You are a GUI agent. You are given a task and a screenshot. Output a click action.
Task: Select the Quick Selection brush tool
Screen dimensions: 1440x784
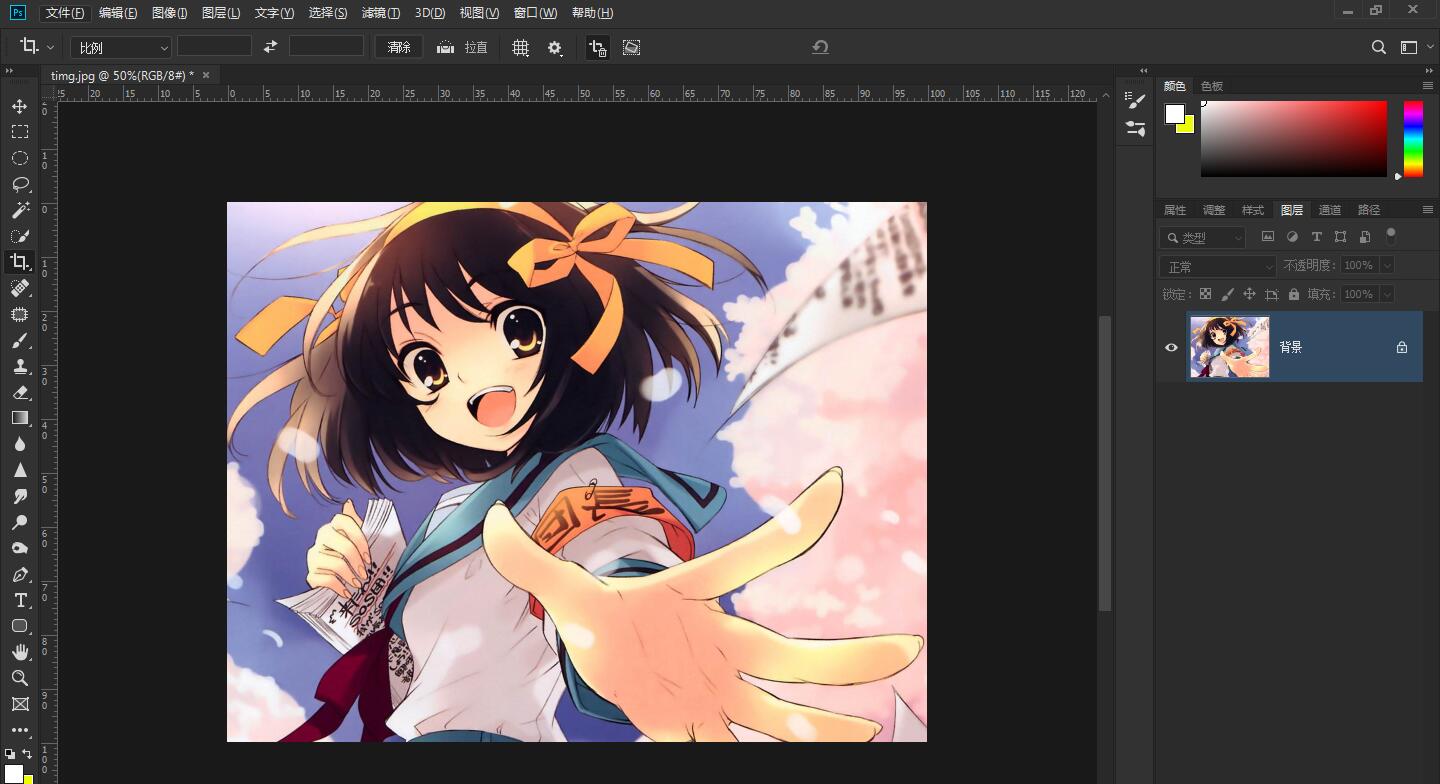(19, 236)
